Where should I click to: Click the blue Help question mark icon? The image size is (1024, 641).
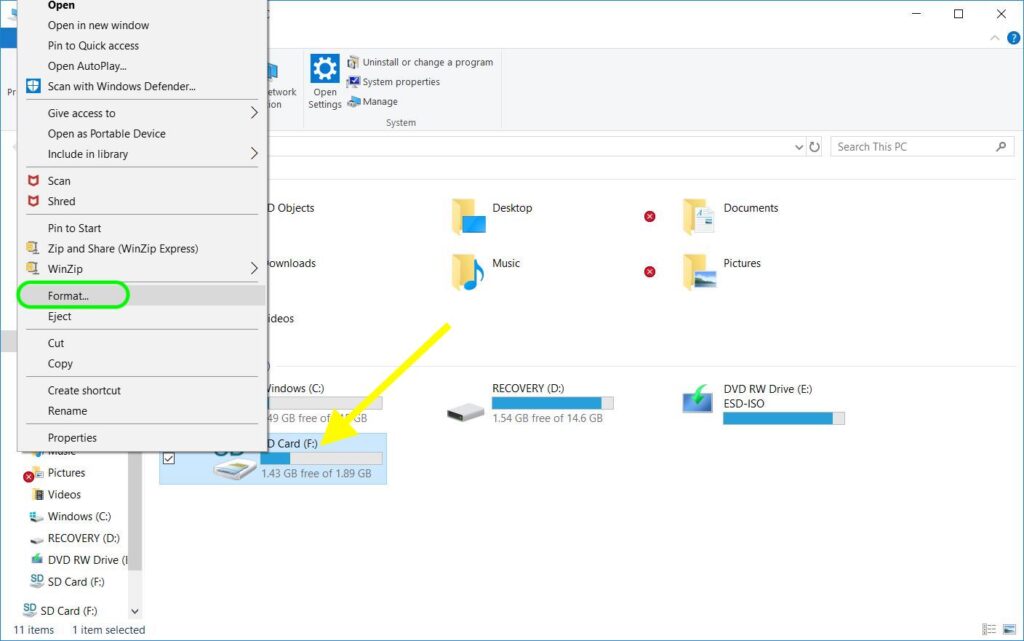tap(1013, 38)
